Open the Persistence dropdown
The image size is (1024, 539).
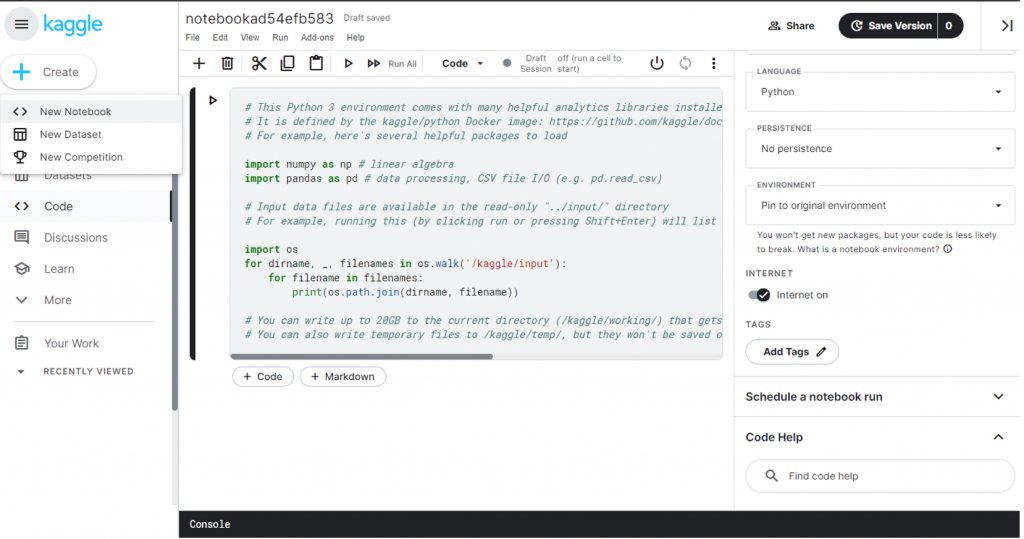(880, 149)
